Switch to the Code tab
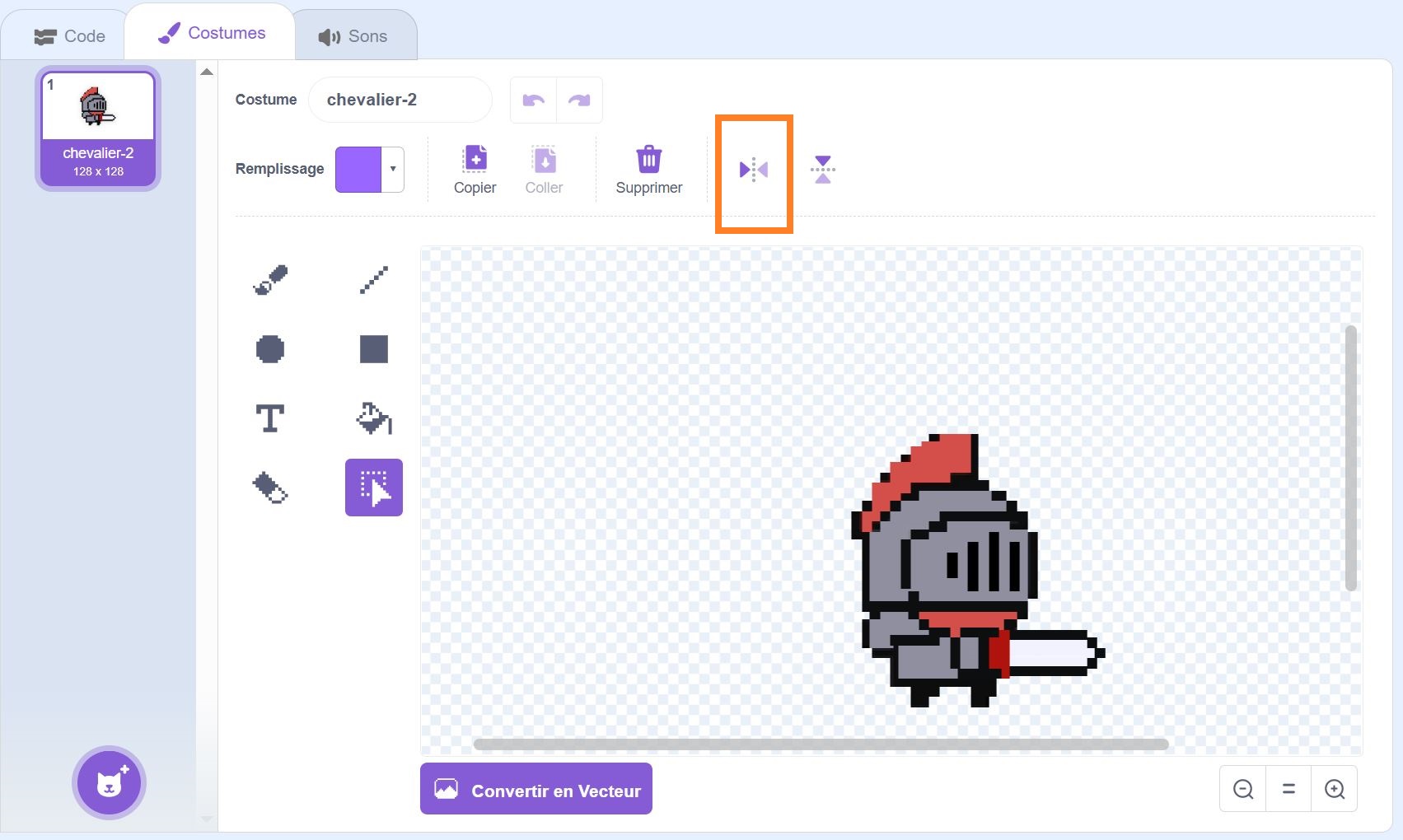 70,36
